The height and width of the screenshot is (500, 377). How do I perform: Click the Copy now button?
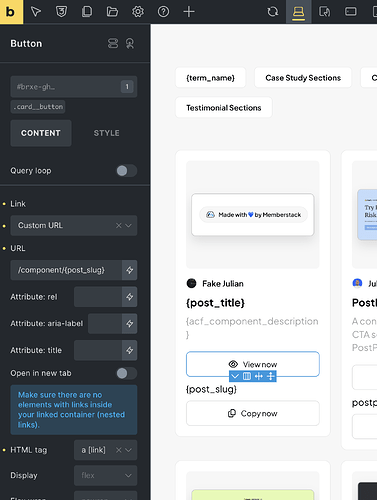253,413
